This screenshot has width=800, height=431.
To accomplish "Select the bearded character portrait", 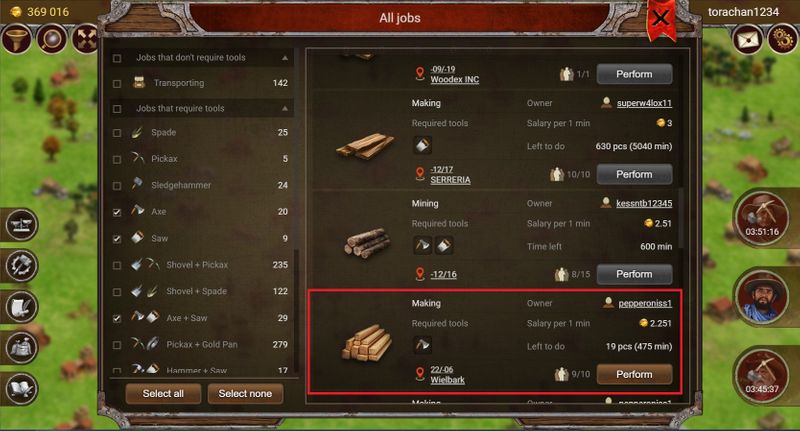I will pyautogui.click(x=762, y=298).
